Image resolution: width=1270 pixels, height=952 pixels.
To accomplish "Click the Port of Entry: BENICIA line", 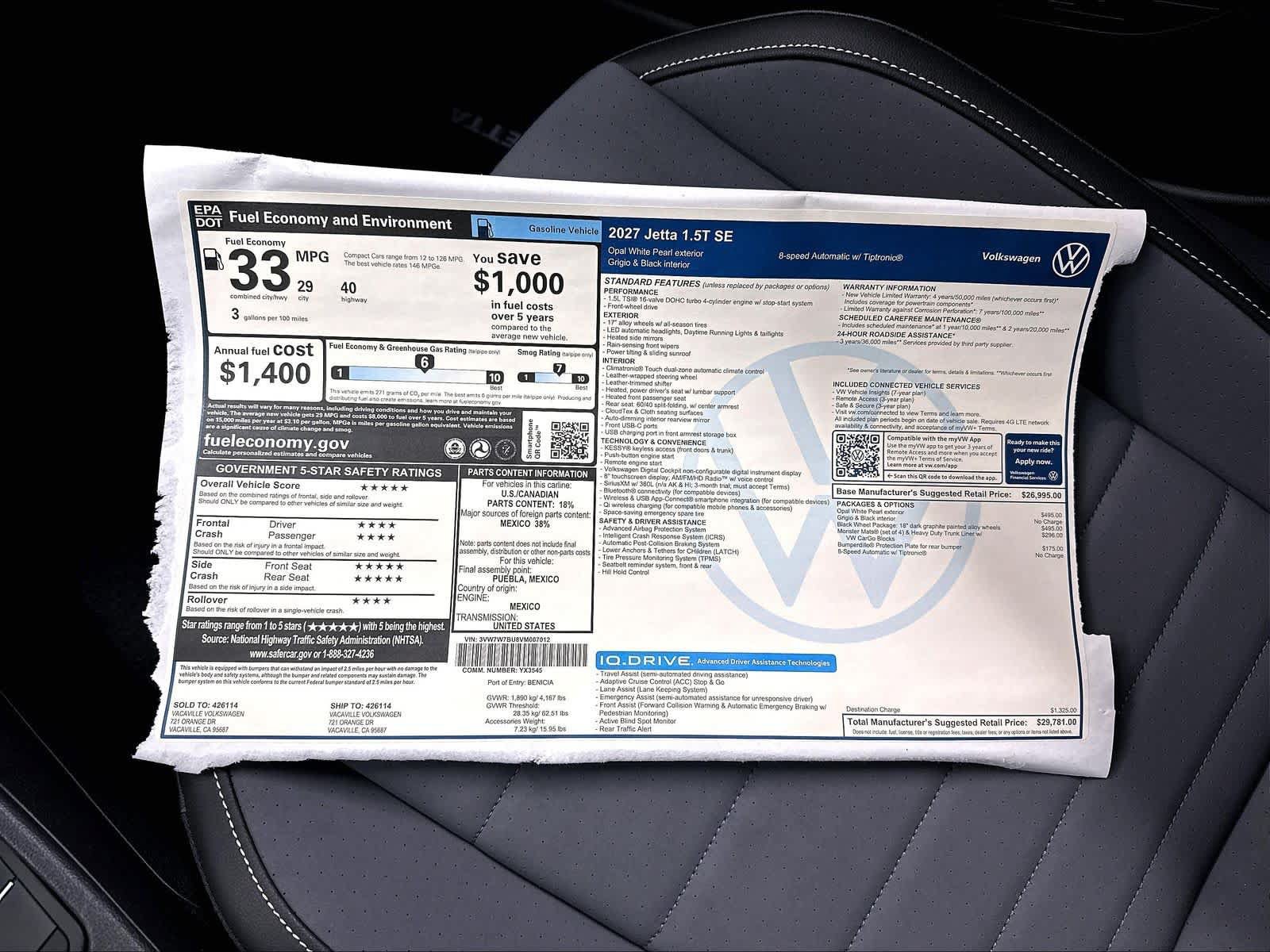I will pyautogui.click(x=521, y=682).
